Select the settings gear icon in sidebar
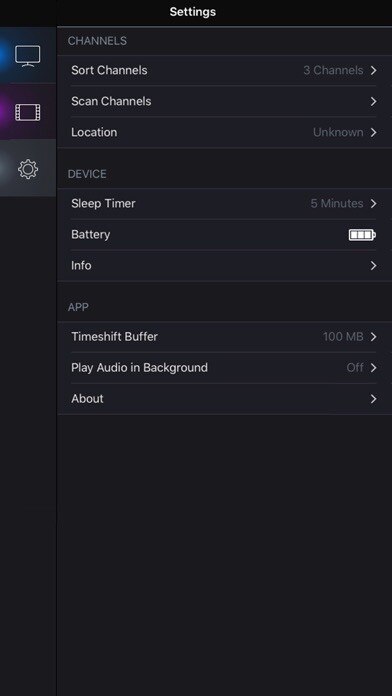 point(28,169)
